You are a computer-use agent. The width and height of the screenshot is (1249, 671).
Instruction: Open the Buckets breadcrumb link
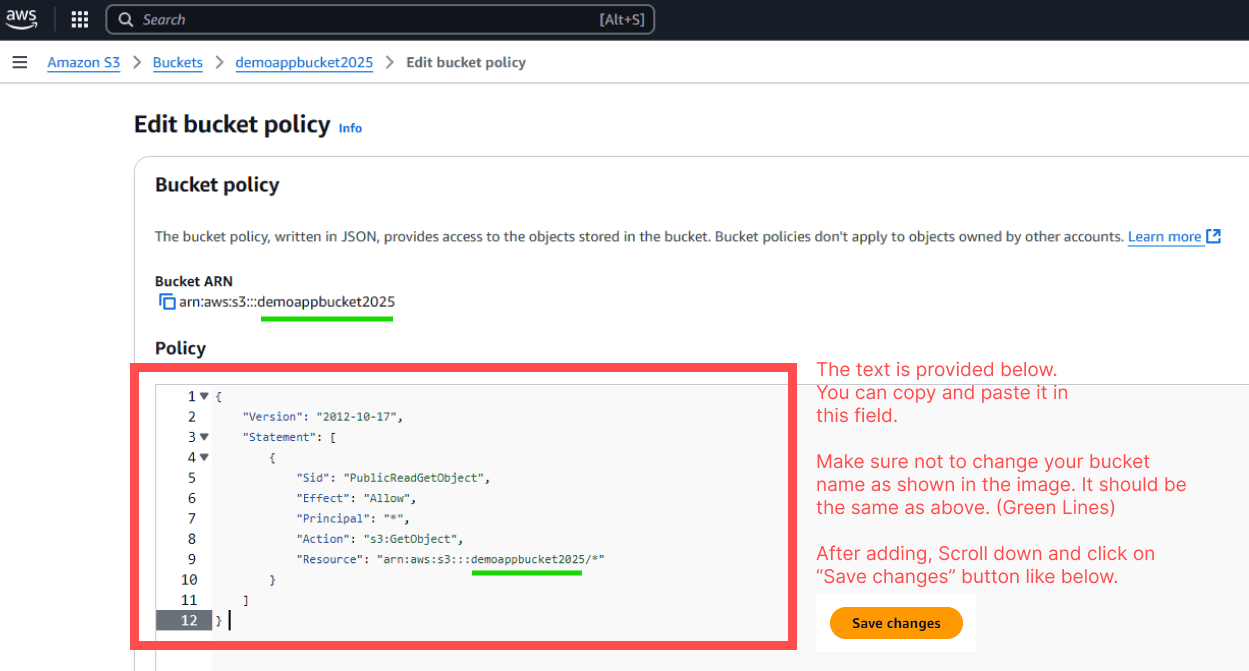tap(177, 62)
